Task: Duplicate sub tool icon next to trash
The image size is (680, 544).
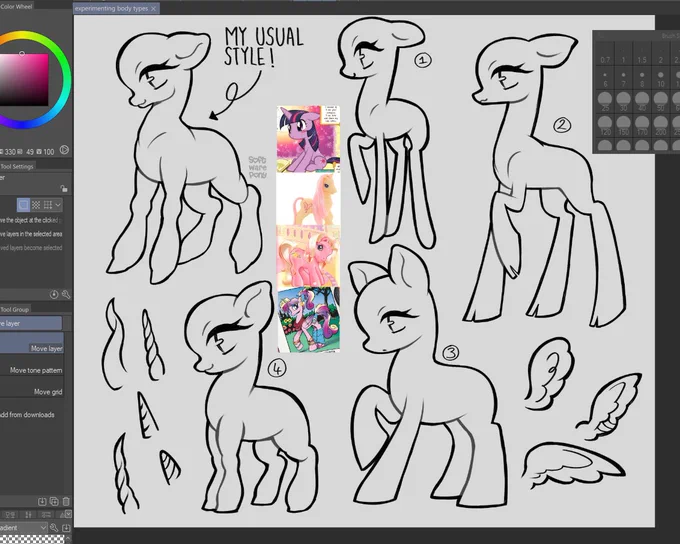Action: (54, 501)
